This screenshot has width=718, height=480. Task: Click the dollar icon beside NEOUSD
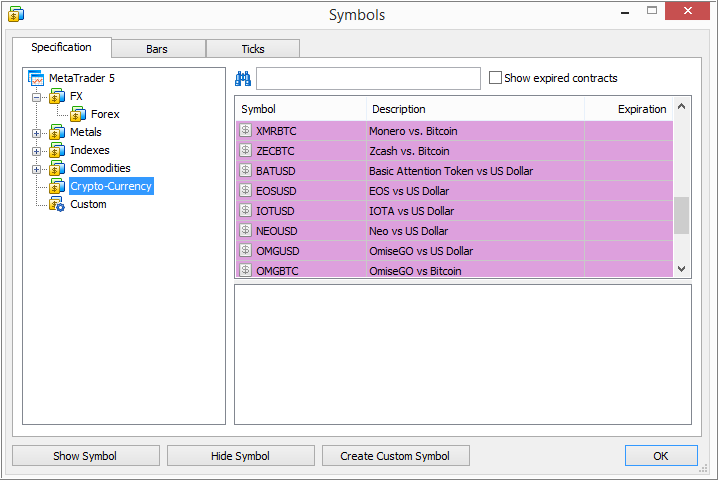(245, 230)
